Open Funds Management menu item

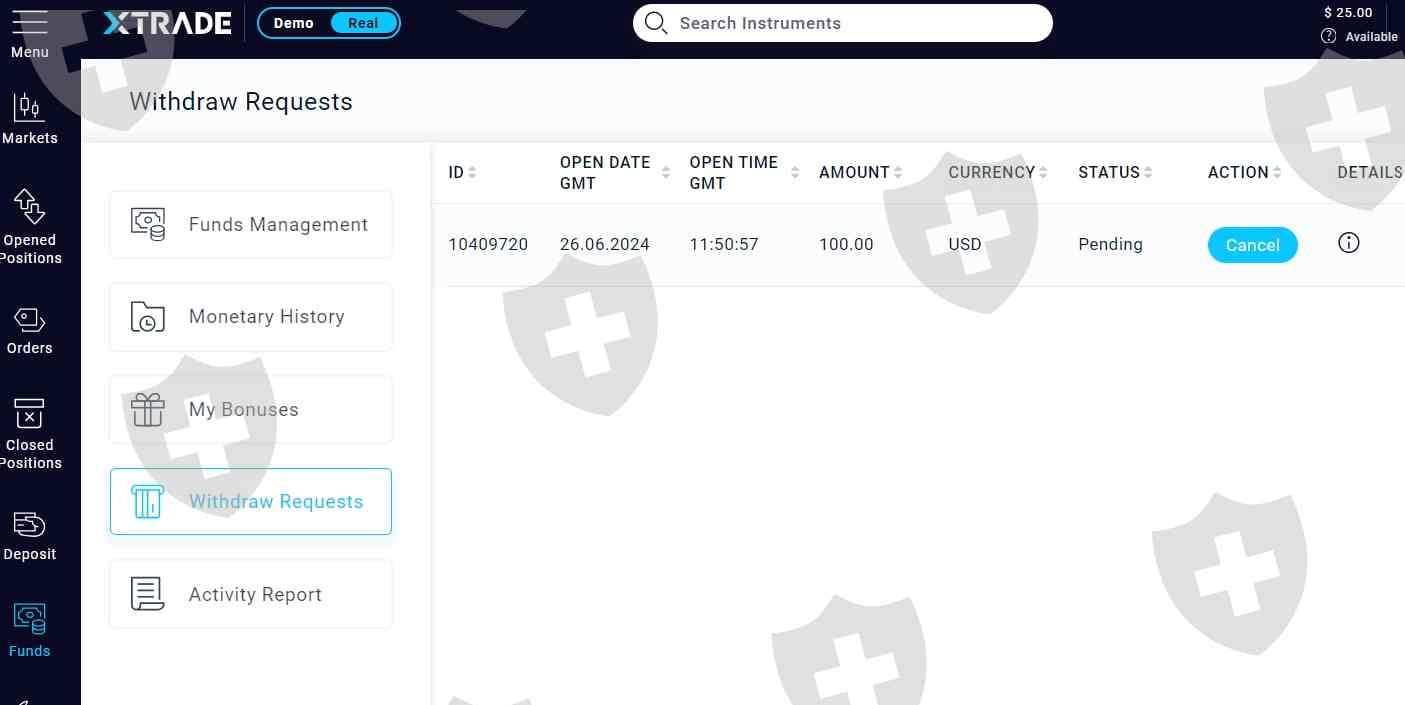[x=251, y=224]
